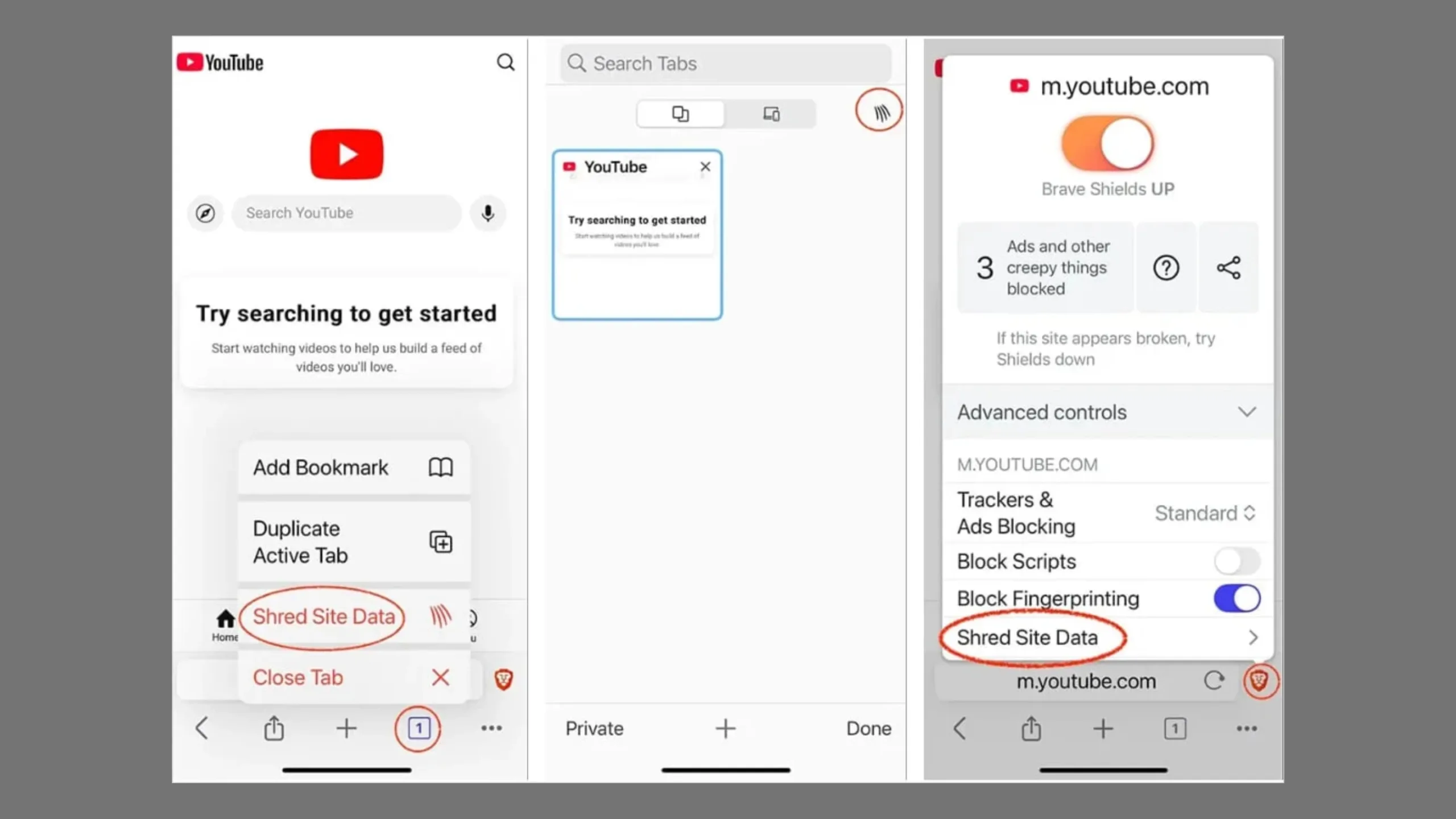This screenshot has height=819, width=1456.
Task: Disable Block Fingerprinting switch
Action: 1237,598
